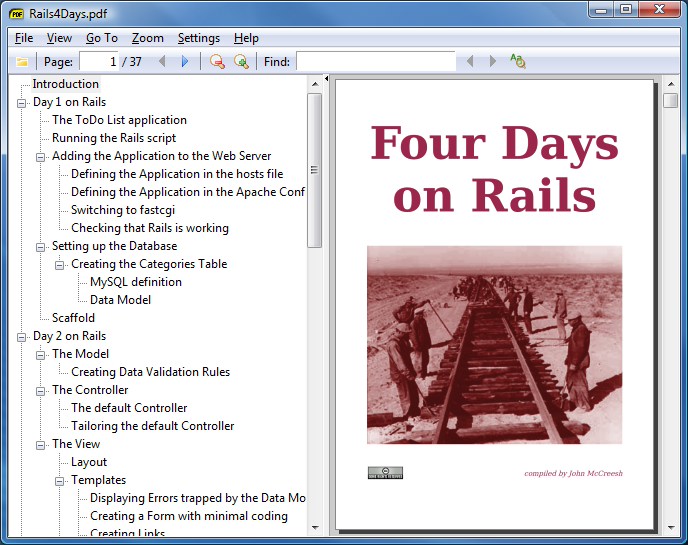Click bookmarks panel scroll up arrow
This screenshot has width=688, height=545.
[x=315, y=84]
